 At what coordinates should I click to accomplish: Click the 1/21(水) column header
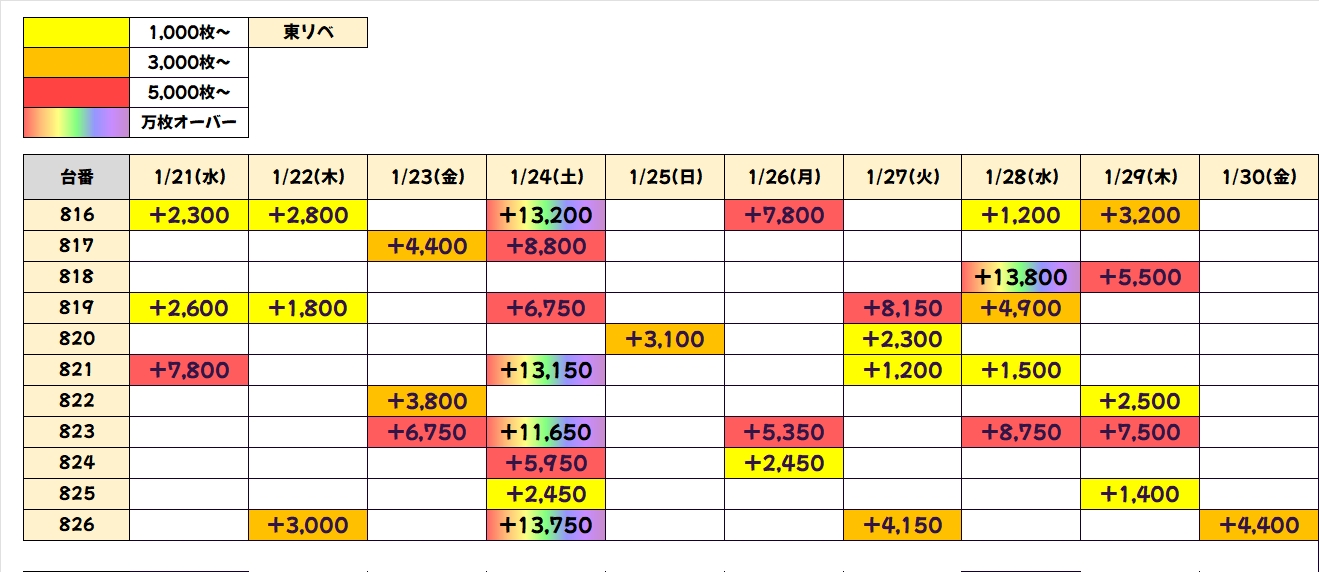coord(189,178)
